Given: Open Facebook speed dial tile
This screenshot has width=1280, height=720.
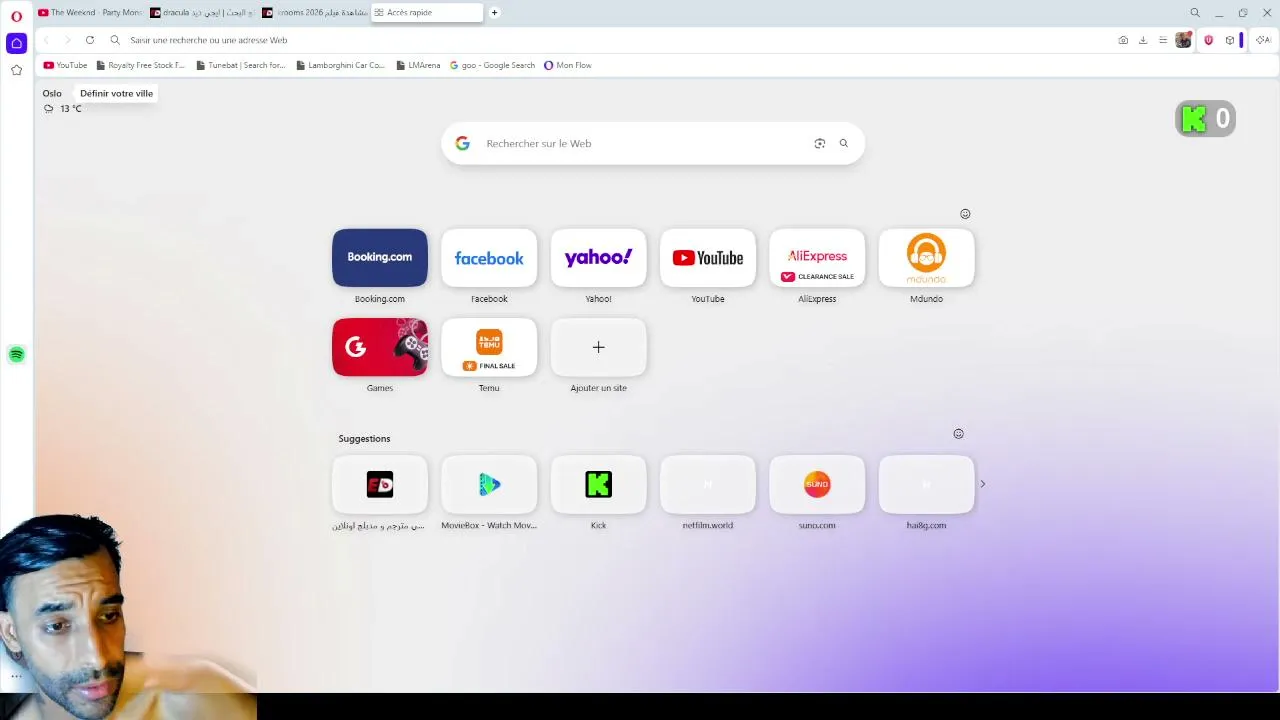Looking at the screenshot, I should 489,258.
